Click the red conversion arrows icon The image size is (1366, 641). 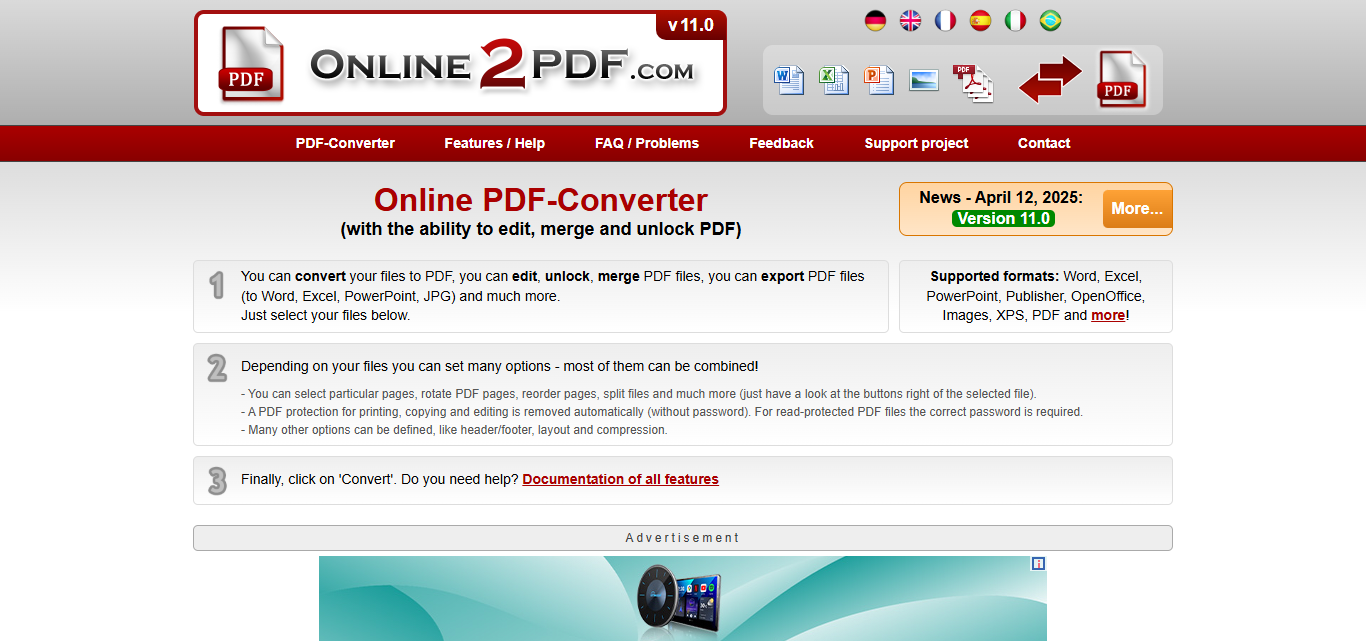(1050, 79)
